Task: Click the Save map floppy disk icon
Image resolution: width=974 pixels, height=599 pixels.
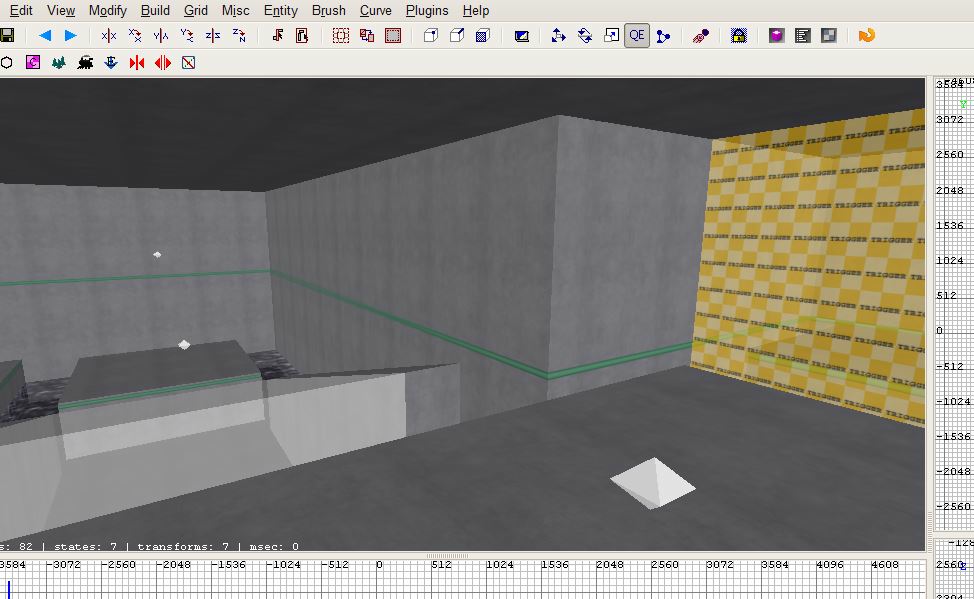Action: pyautogui.click(x=7, y=36)
